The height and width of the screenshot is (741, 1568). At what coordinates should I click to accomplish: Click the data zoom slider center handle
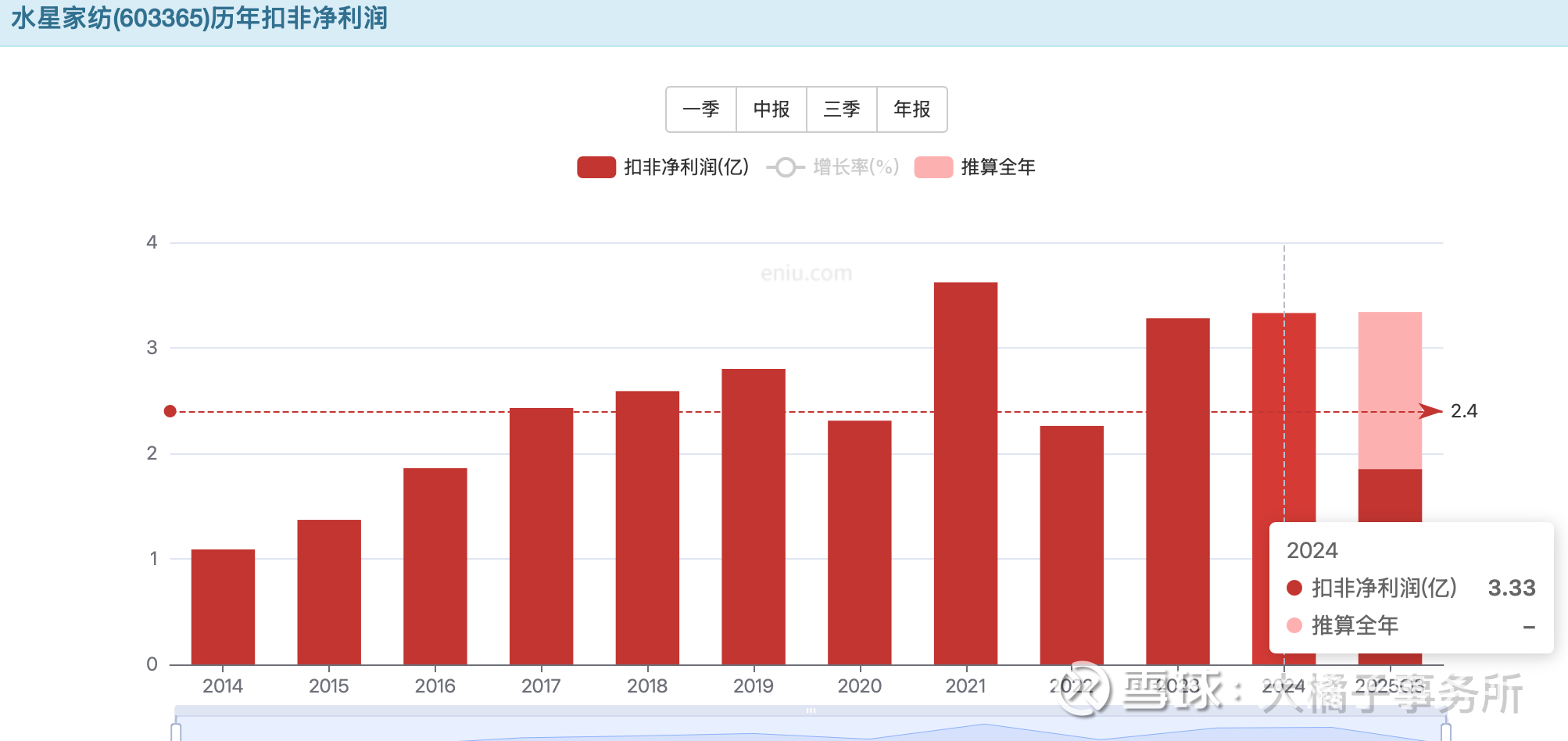tap(811, 711)
